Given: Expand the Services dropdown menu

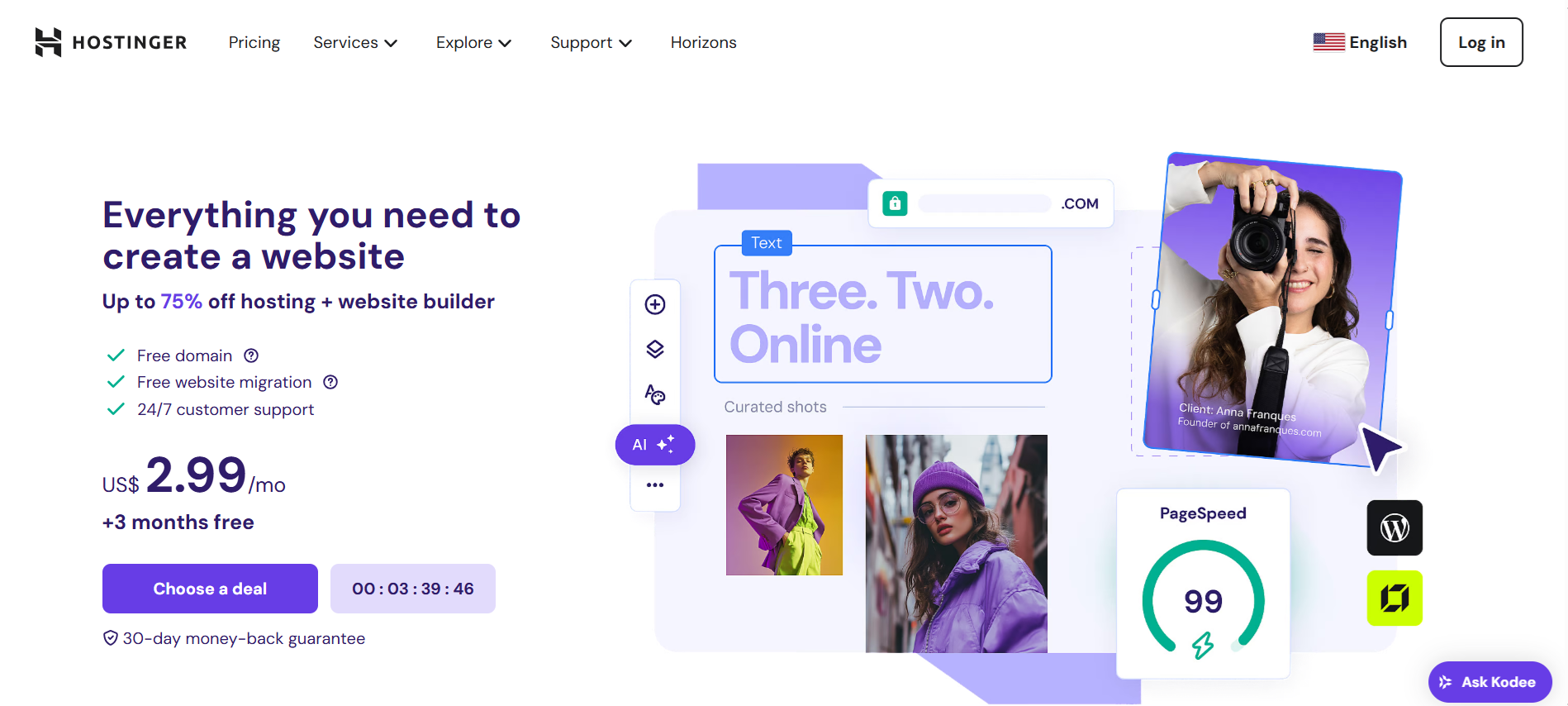Looking at the screenshot, I should [x=355, y=42].
